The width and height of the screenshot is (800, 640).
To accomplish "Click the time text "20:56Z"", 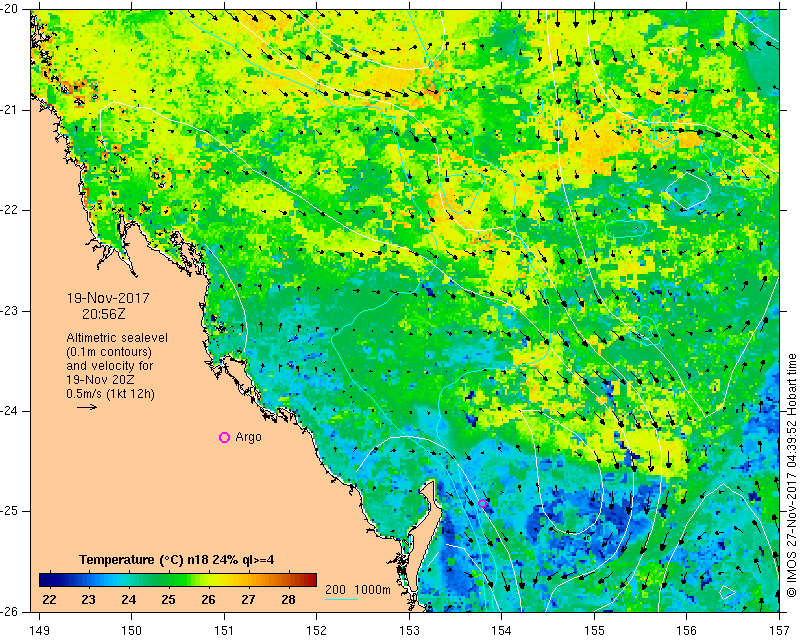I will [x=104, y=314].
